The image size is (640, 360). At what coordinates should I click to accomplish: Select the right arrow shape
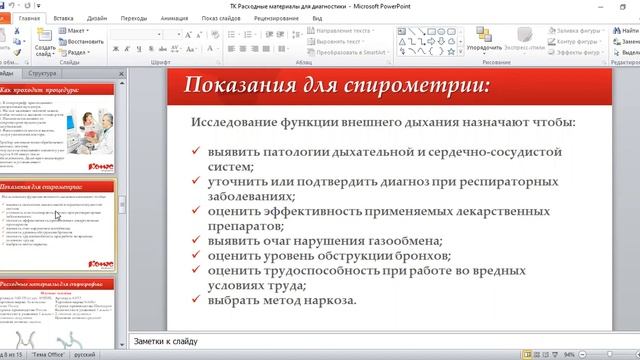pos(431,42)
